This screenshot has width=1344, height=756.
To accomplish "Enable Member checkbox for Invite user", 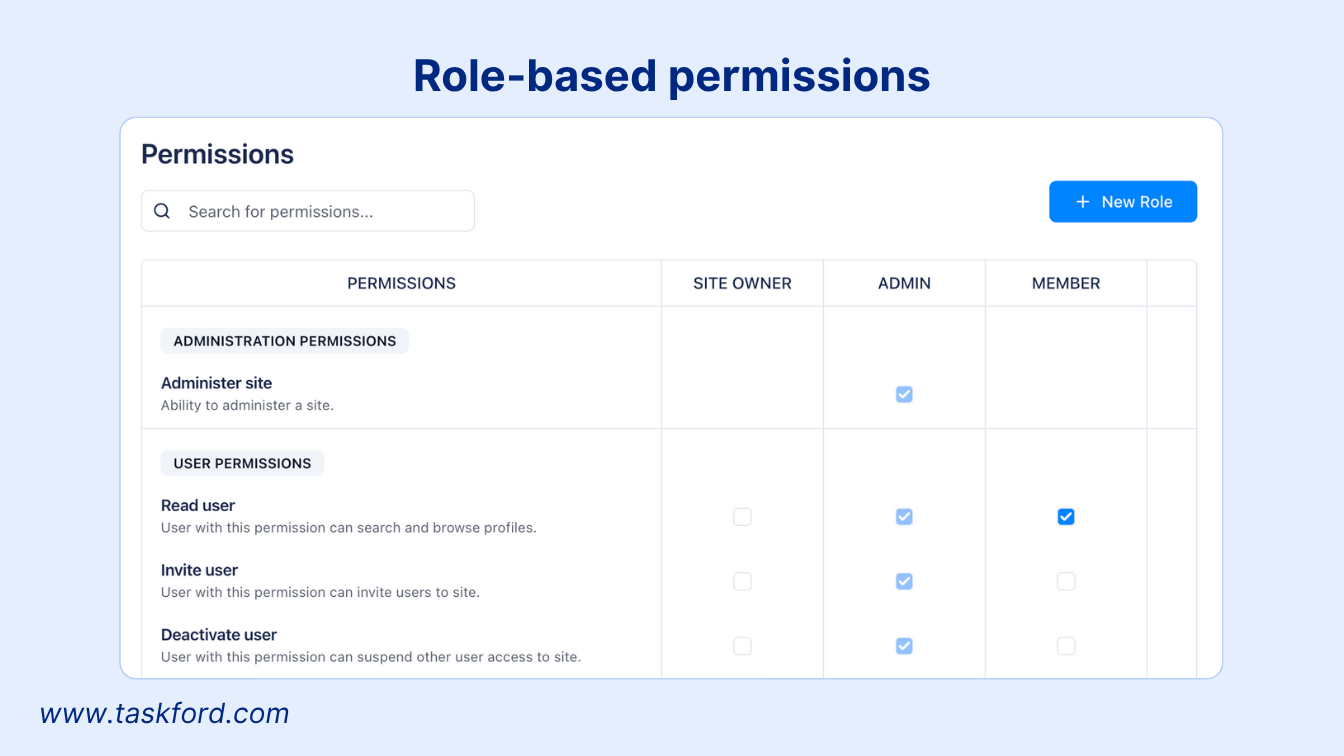I will click(1066, 581).
